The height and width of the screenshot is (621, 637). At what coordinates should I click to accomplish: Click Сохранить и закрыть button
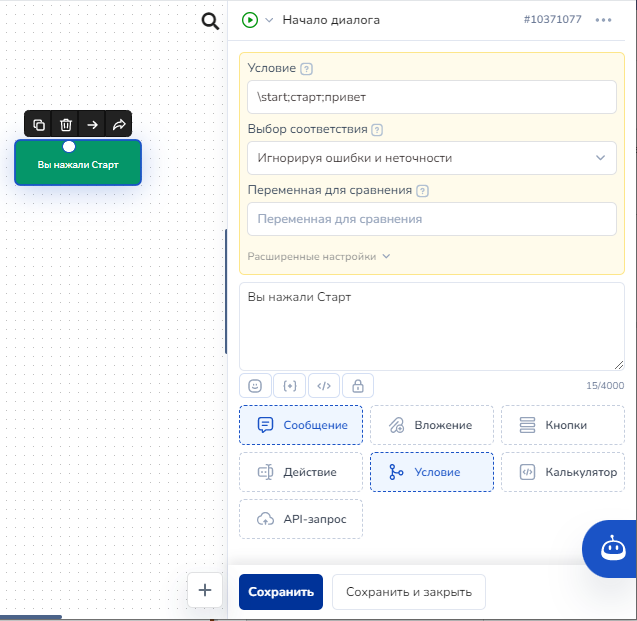click(408, 592)
